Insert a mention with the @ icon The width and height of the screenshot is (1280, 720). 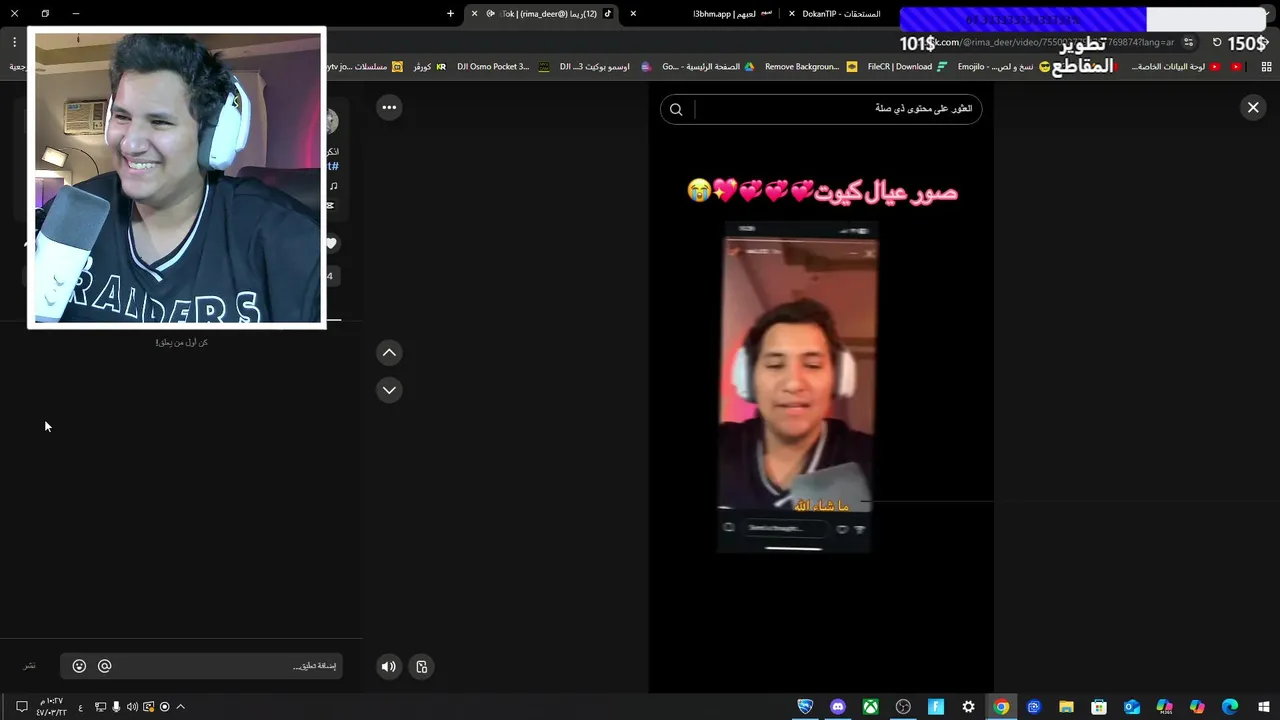coord(104,666)
